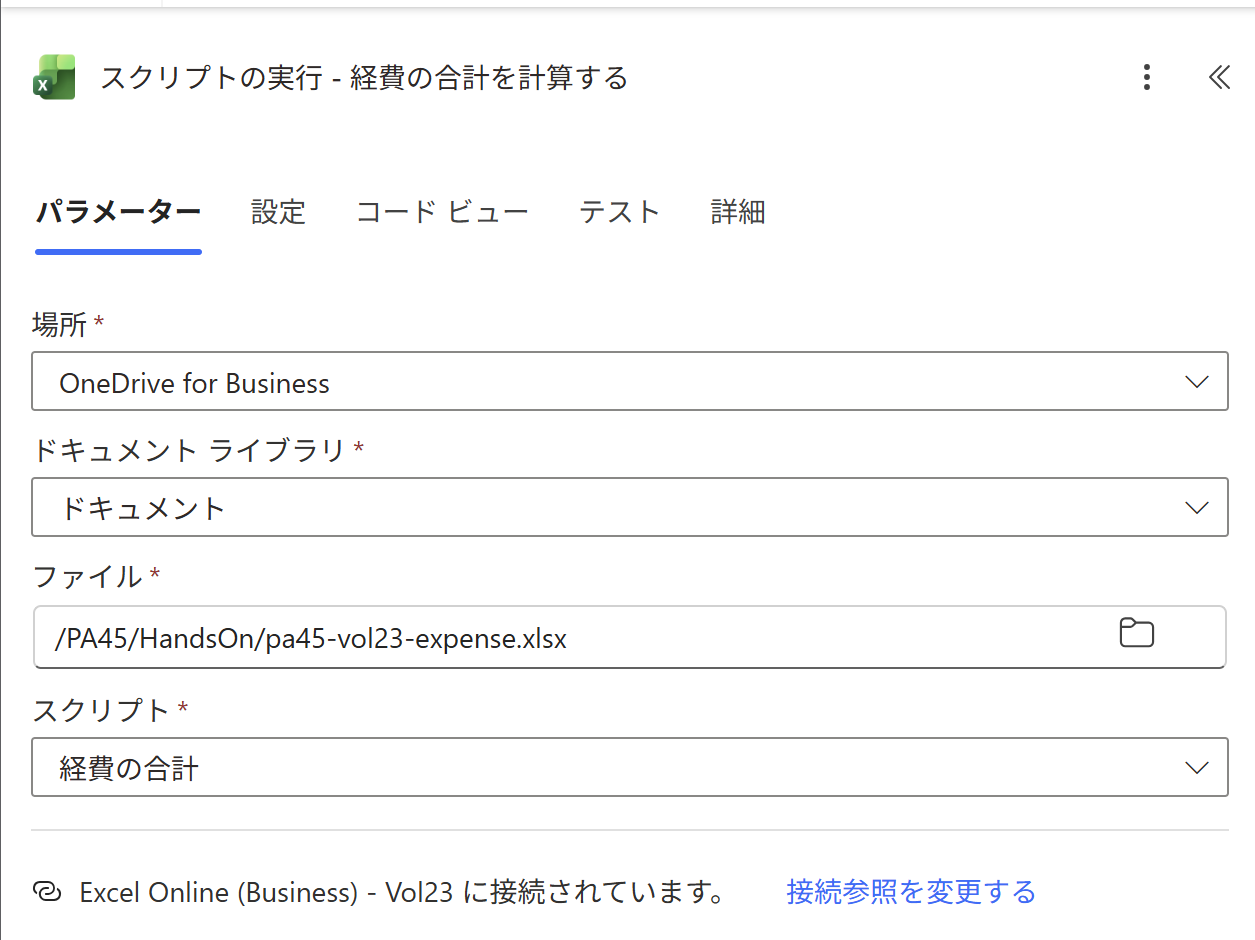Click the action title スクリプトの実行
1255x940 pixels.
pos(364,77)
